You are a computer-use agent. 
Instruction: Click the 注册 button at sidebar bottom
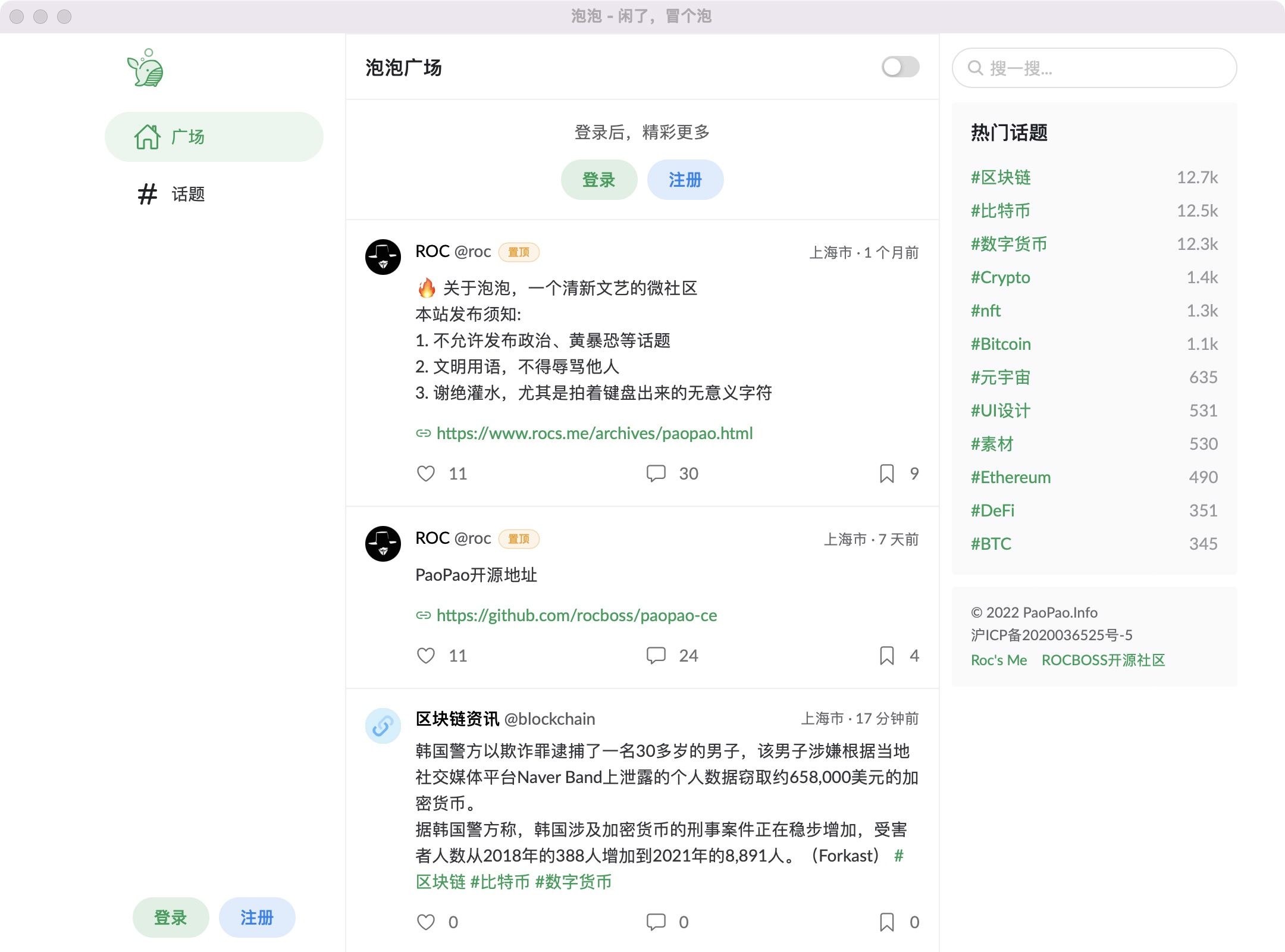pos(256,917)
